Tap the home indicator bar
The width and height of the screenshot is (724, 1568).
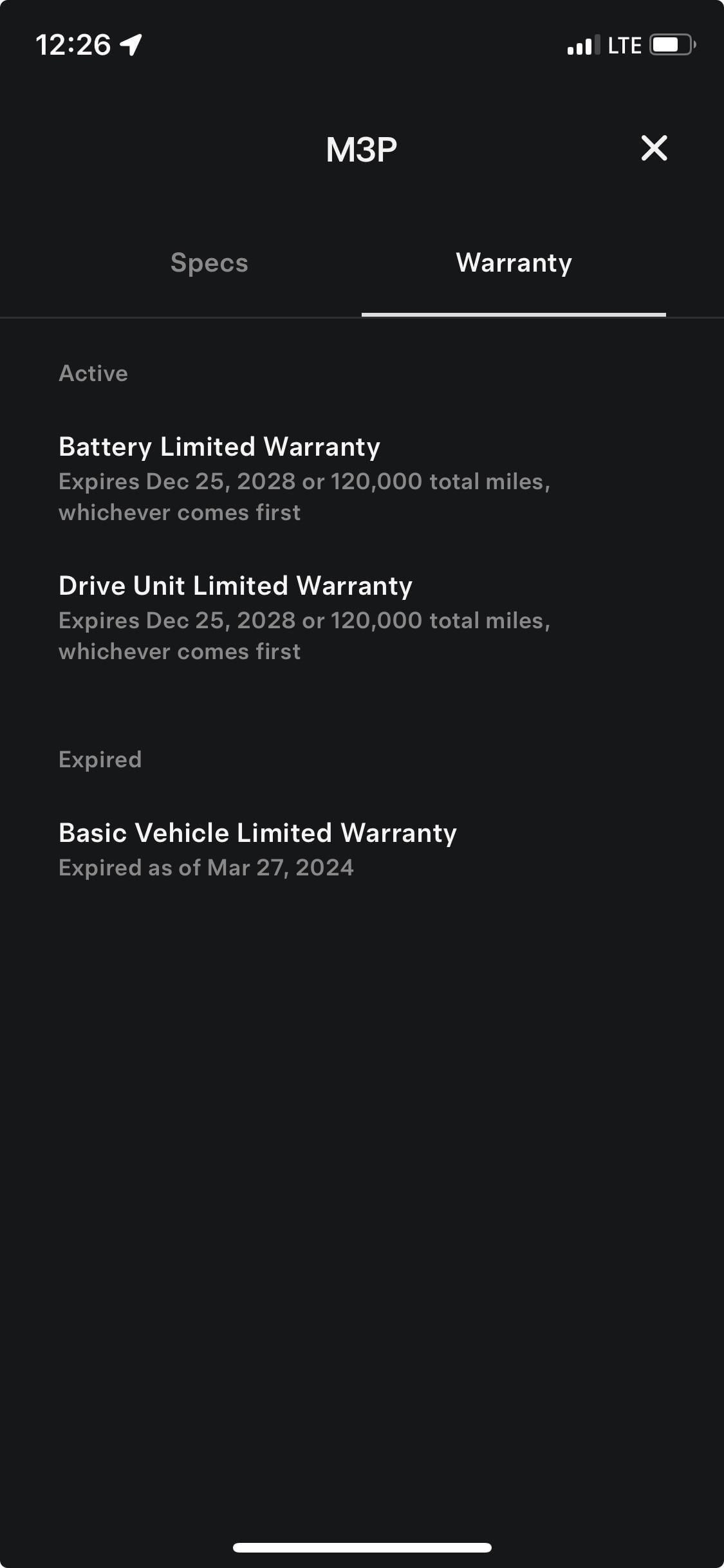(x=362, y=1547)
